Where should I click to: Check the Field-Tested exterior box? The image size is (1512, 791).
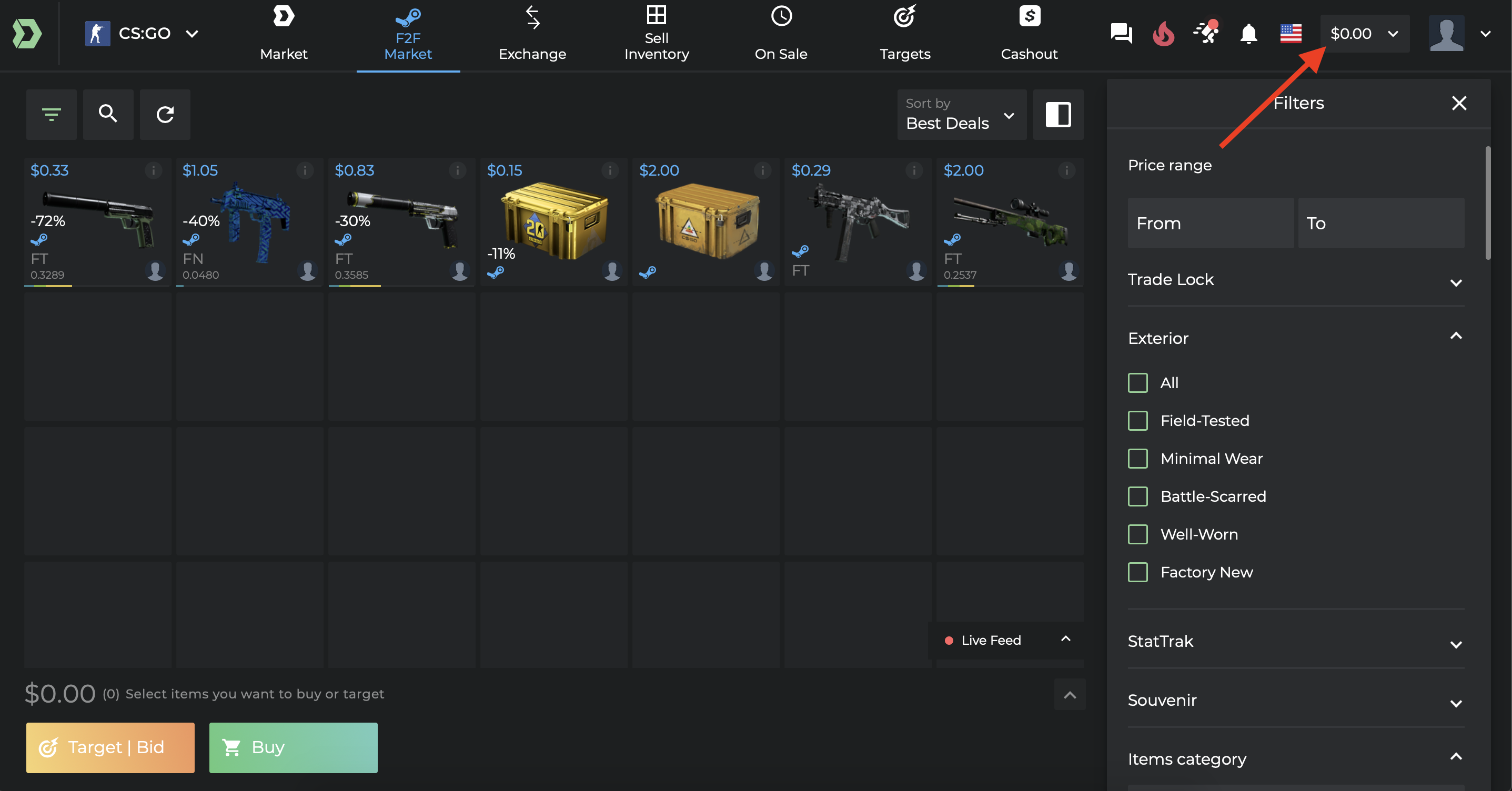1137,420
